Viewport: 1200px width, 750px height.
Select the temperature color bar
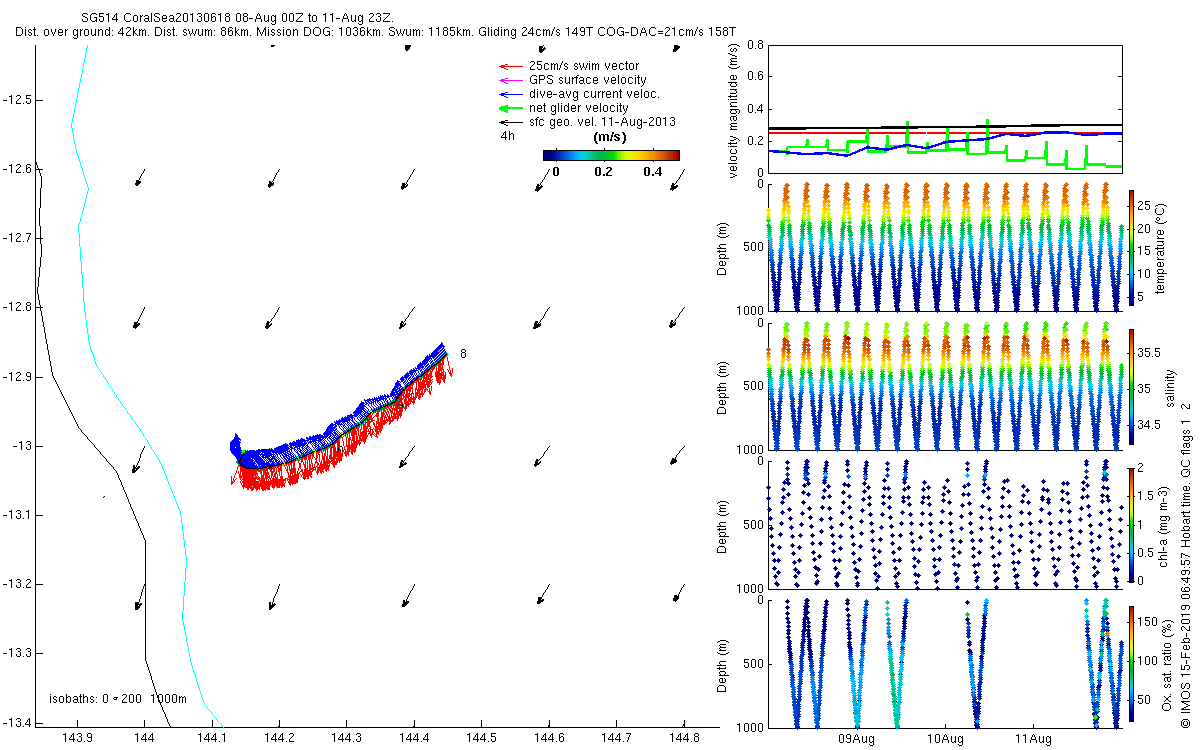click(x=1131, y=246)
